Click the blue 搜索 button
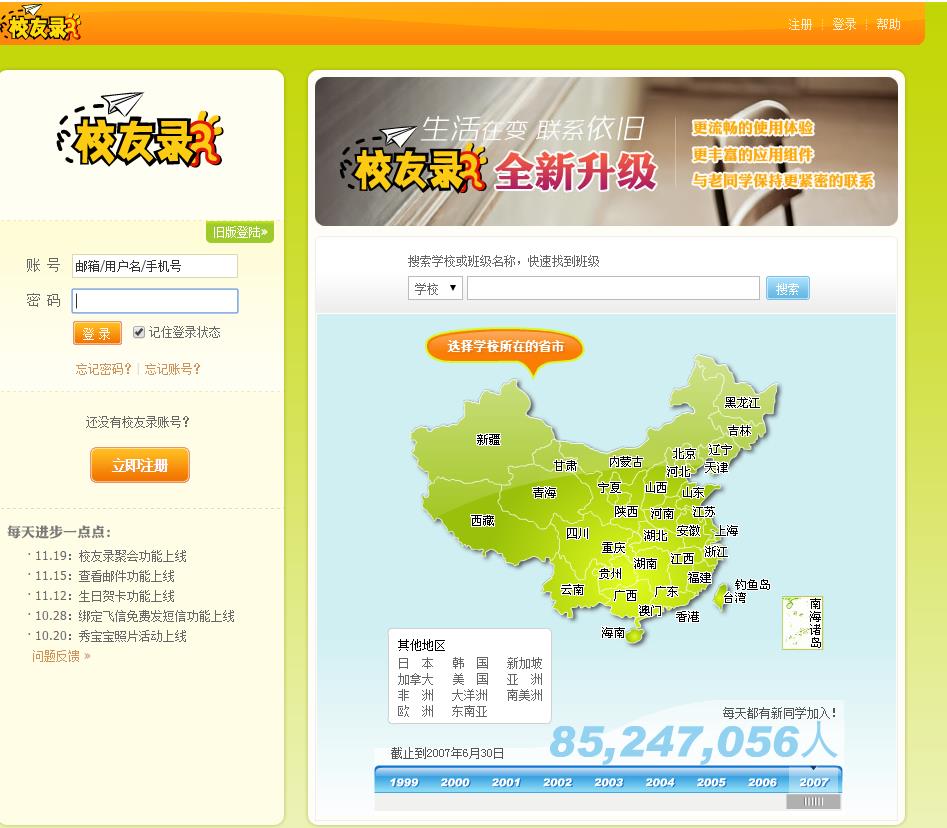 tap(787, 289)
